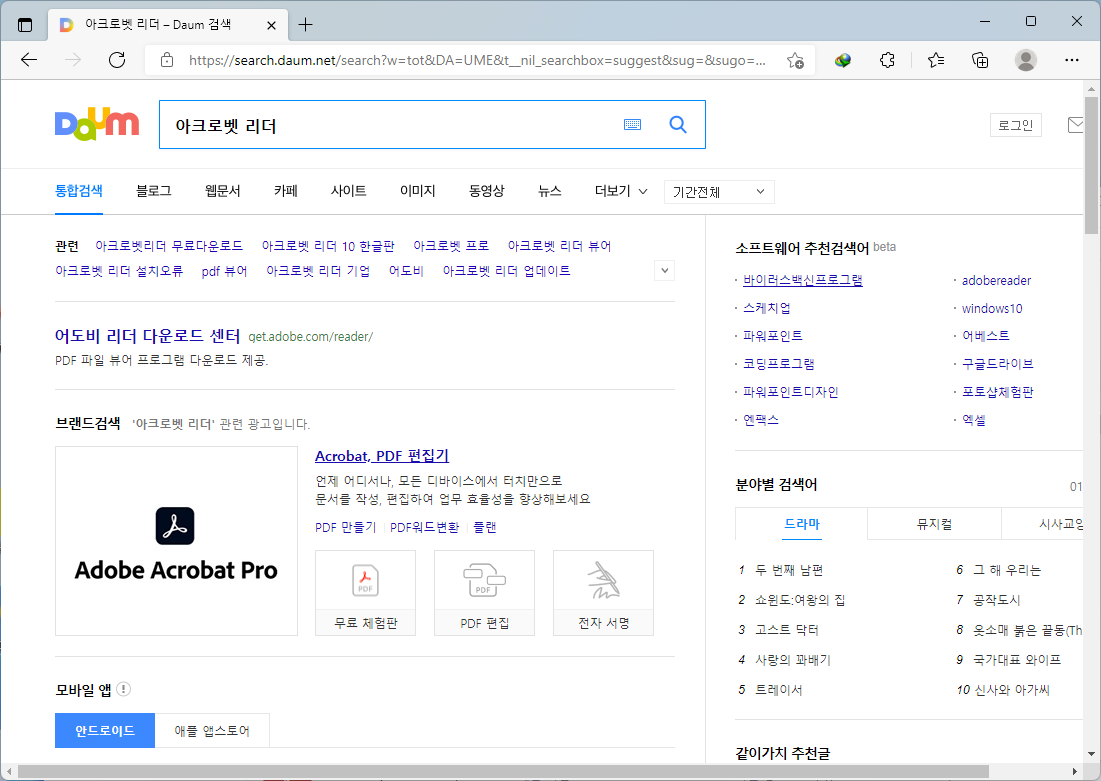
Task: View site information lock icon
Action: (167, 60)
